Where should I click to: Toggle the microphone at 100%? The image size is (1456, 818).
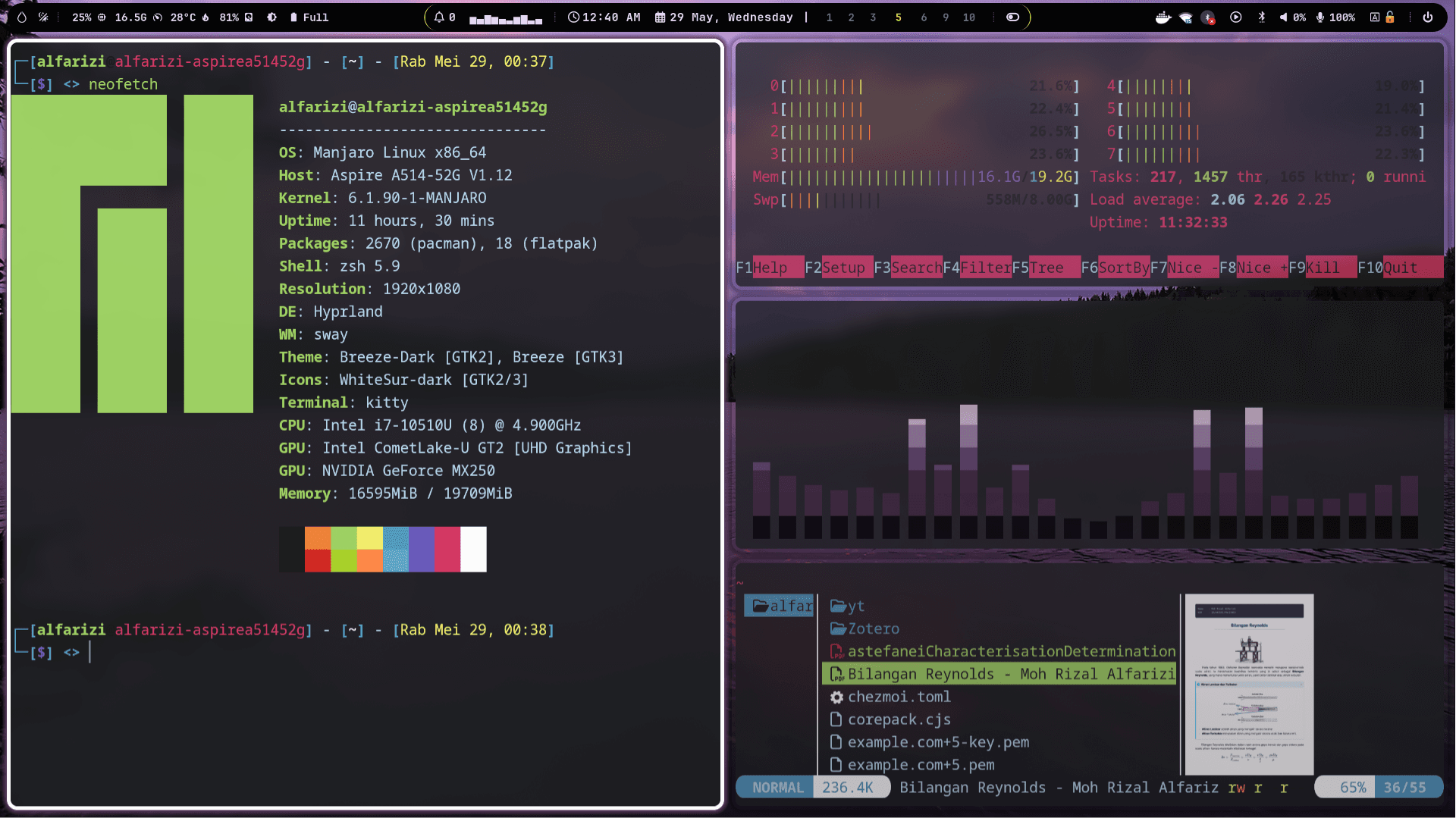point(1335,17)
